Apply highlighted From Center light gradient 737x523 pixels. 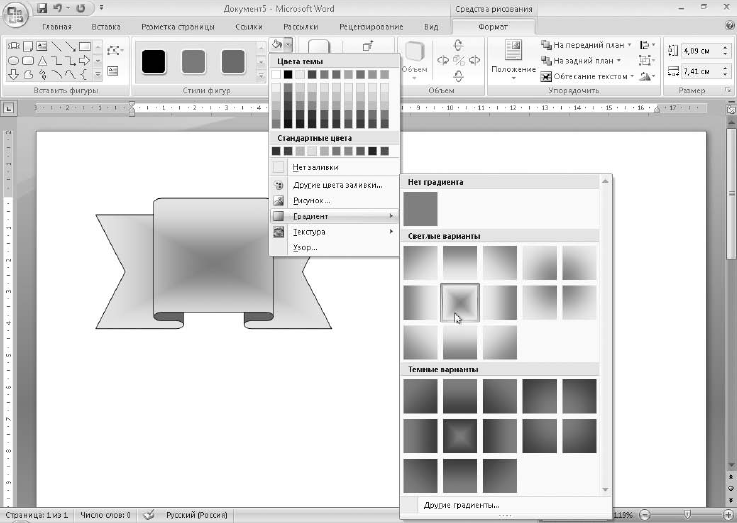[x=460, y=303]
